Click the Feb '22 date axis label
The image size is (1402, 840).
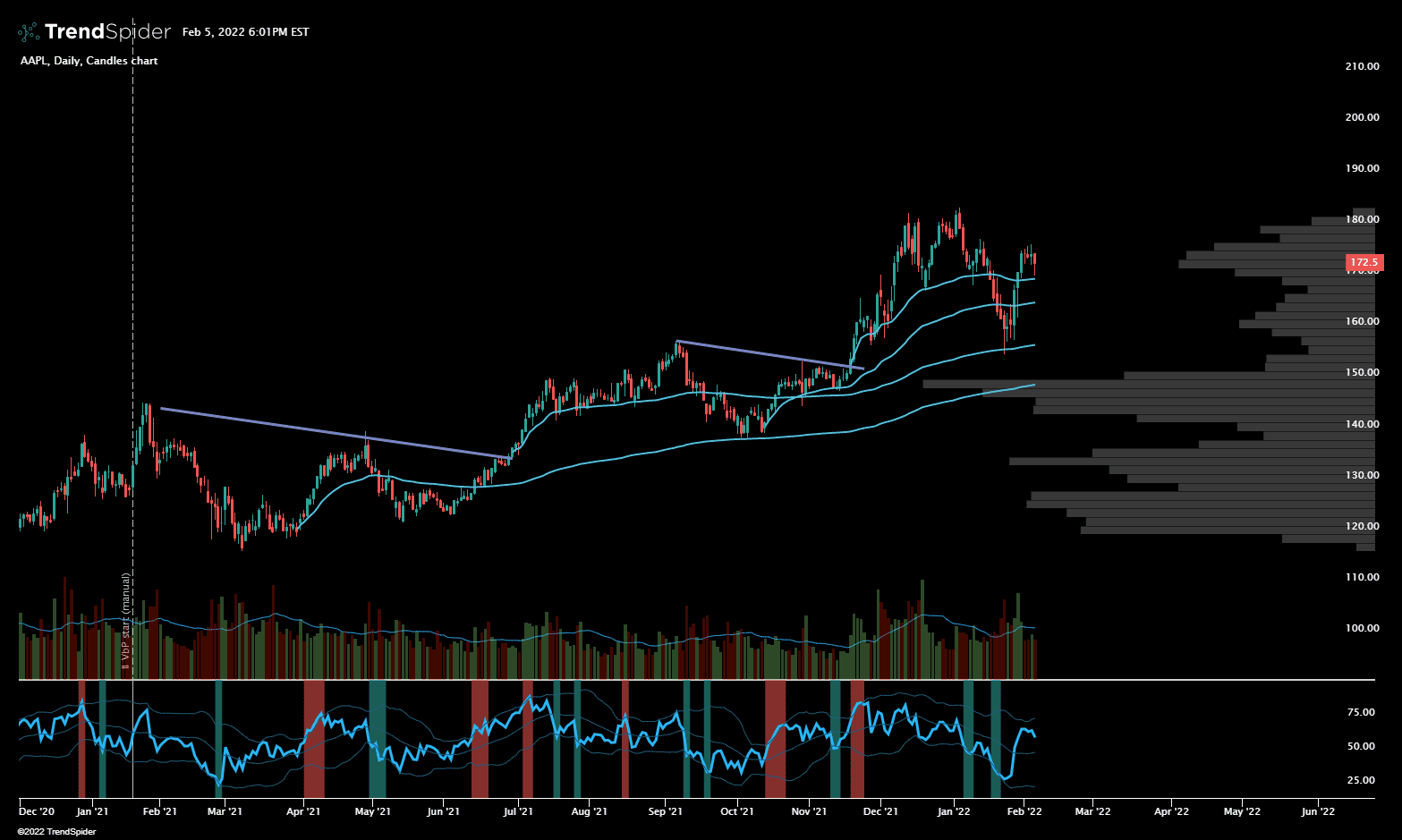pos(1024,812)
